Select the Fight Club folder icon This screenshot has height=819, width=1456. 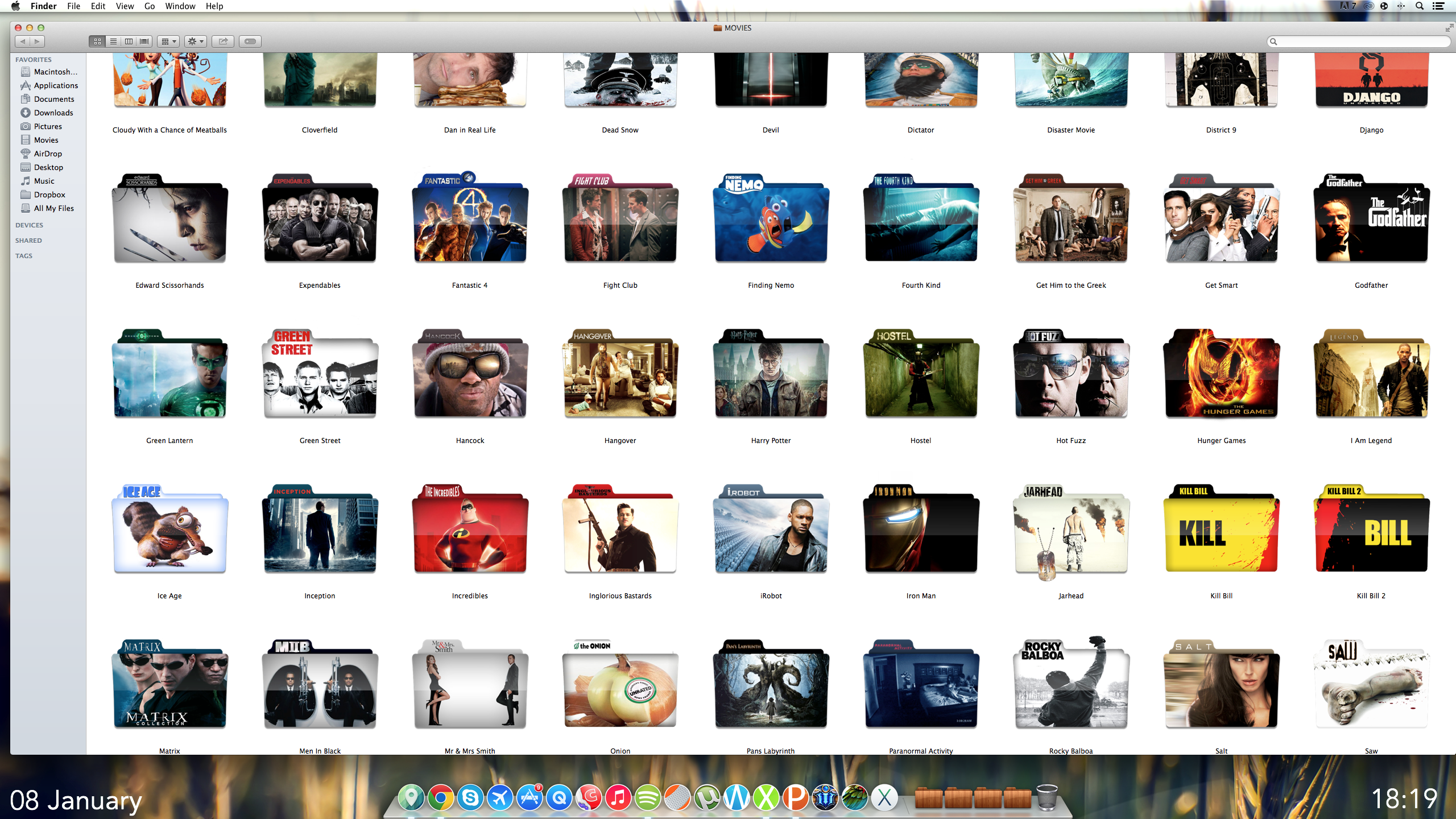[x=620, y=219]
